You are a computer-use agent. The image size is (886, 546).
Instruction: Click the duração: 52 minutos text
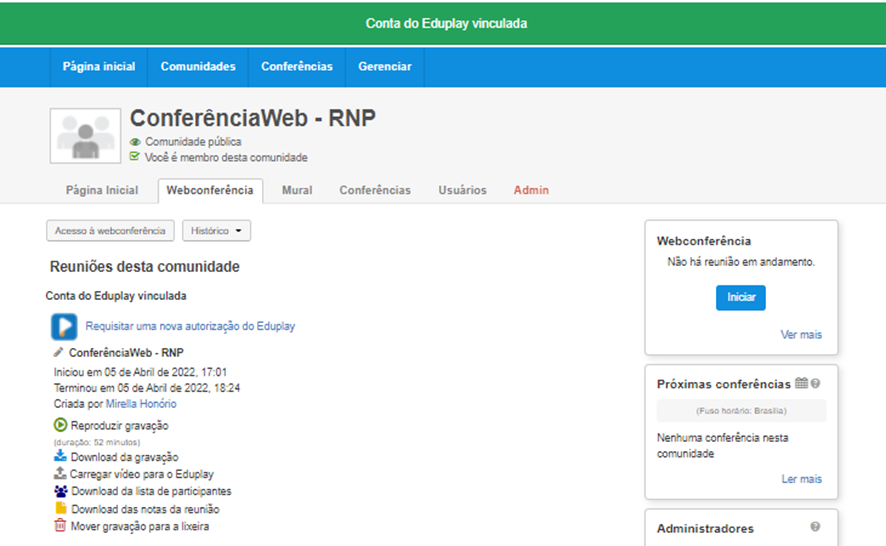point(97,442)
